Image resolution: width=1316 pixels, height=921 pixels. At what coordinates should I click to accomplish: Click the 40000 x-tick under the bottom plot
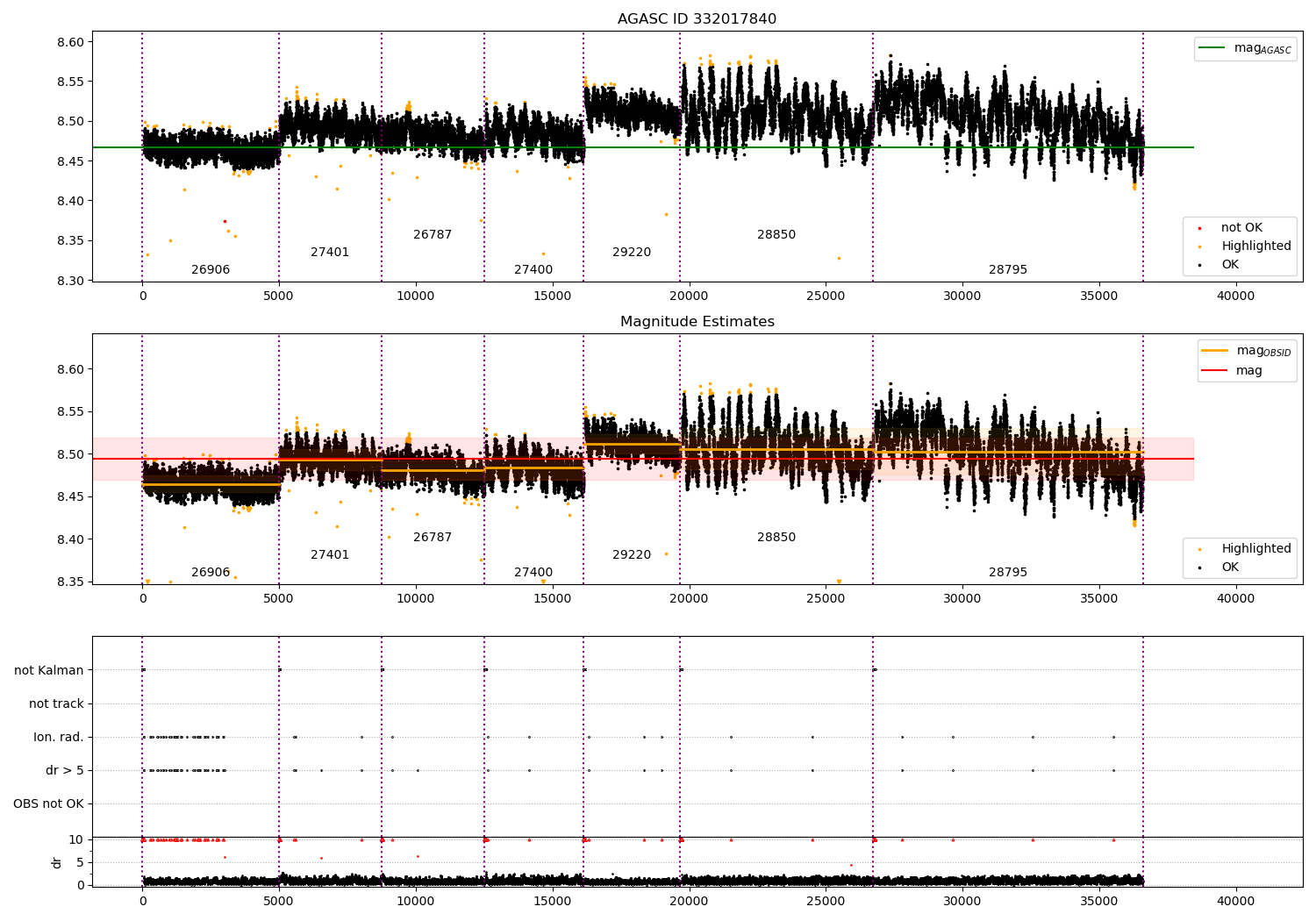[1235, 903]
